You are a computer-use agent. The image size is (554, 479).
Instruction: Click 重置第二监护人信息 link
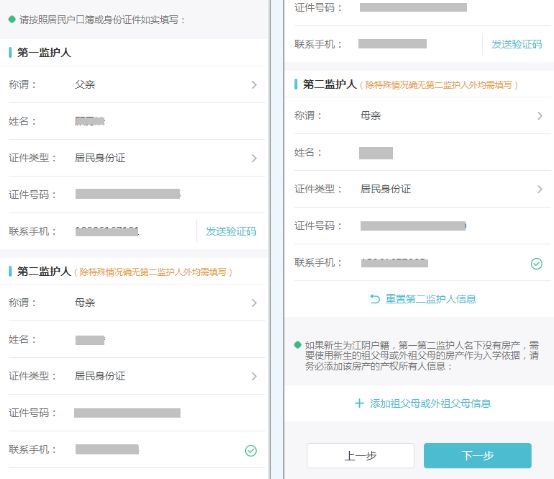click(x=431, y=299)
